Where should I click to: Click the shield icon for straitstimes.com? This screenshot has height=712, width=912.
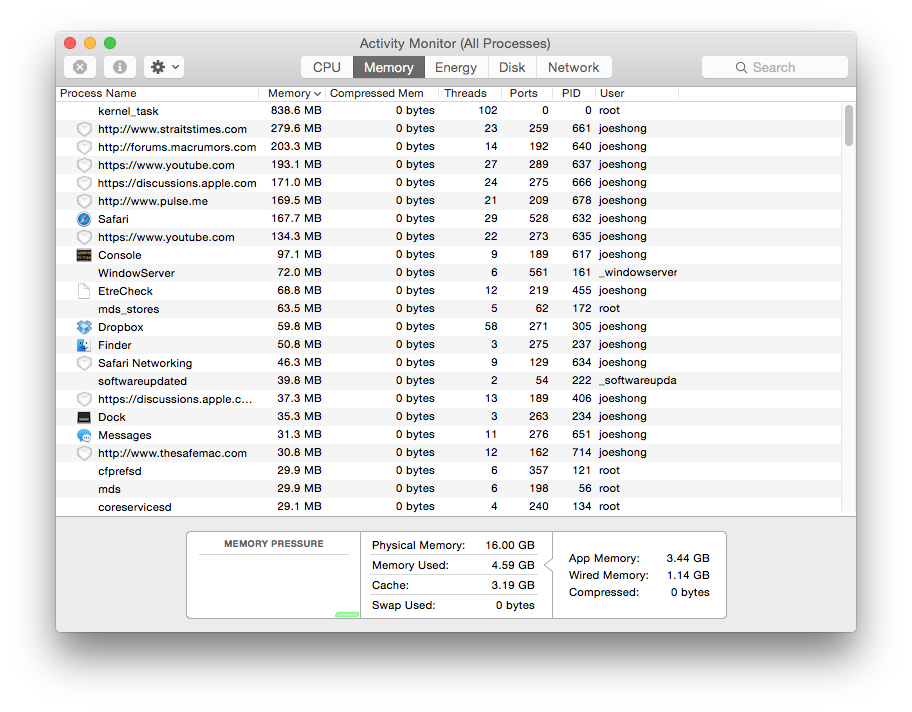click(x=84, y=129)
